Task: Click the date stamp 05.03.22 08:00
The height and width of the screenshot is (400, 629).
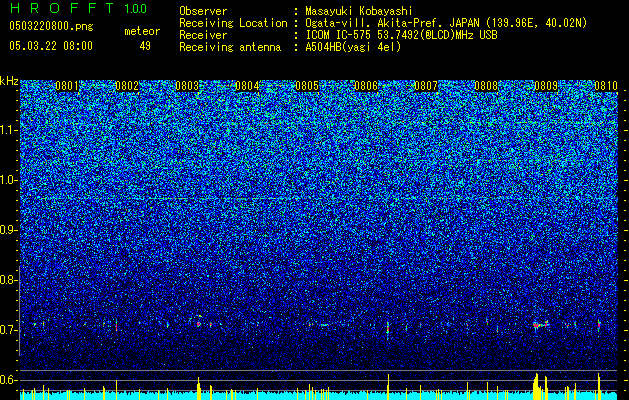Action: [51, 46]
